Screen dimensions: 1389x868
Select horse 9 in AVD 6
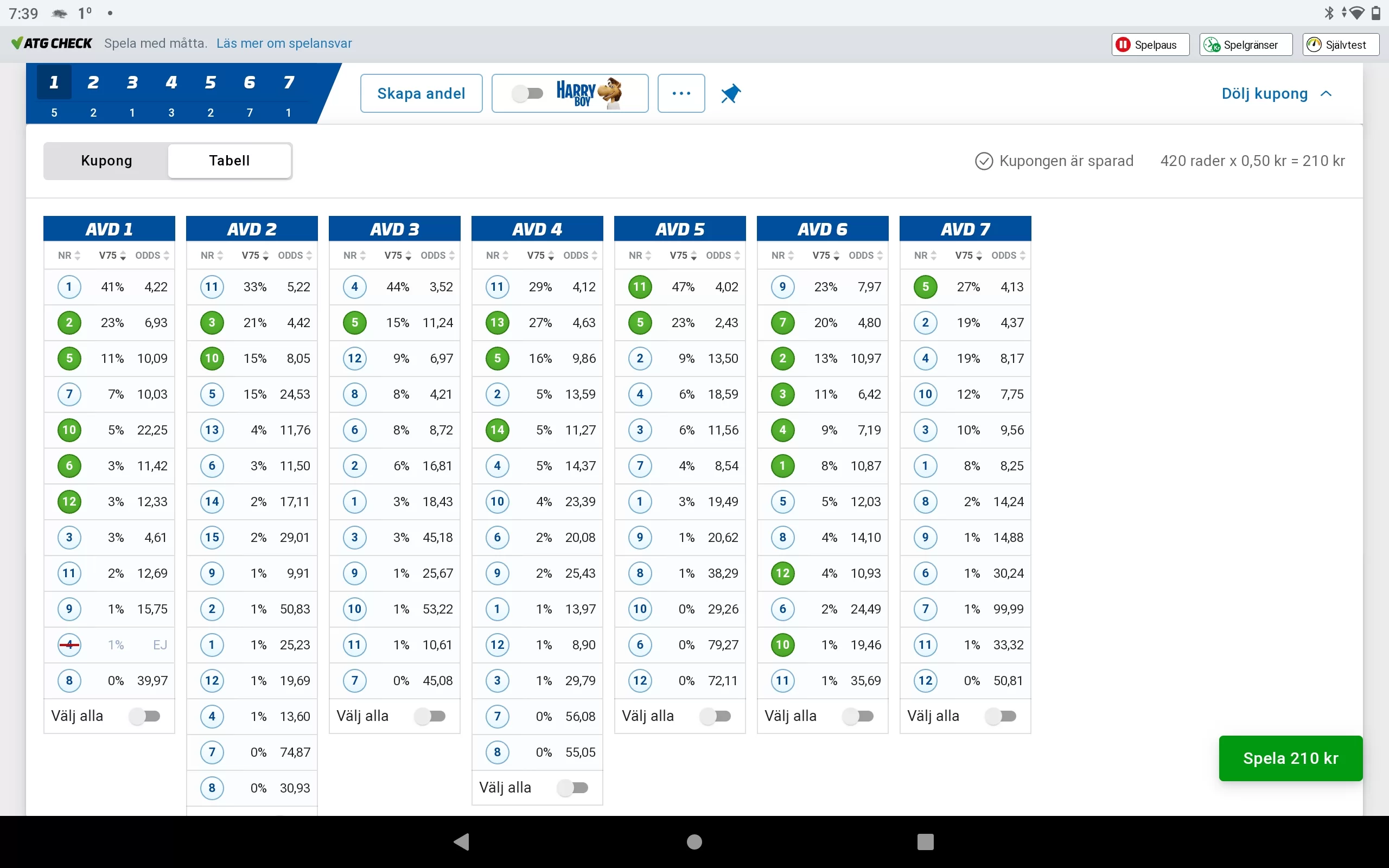click(x=783, y=286)
